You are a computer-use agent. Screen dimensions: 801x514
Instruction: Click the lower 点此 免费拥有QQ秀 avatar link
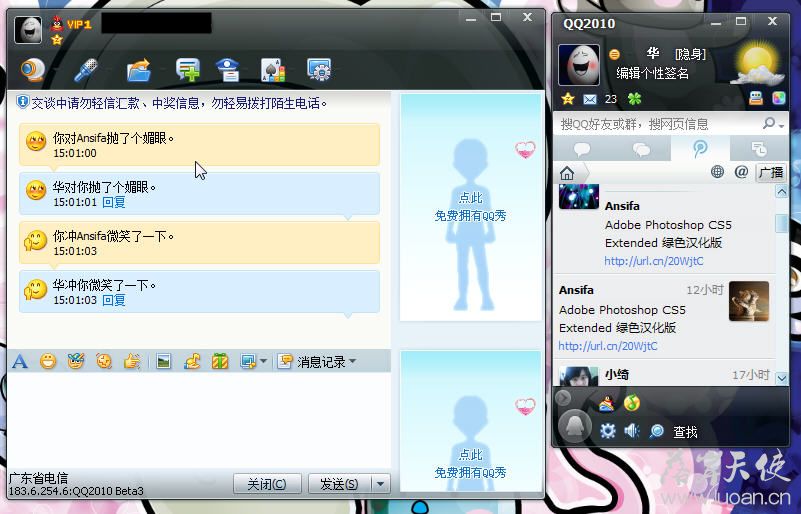click(x=470, y=463)
